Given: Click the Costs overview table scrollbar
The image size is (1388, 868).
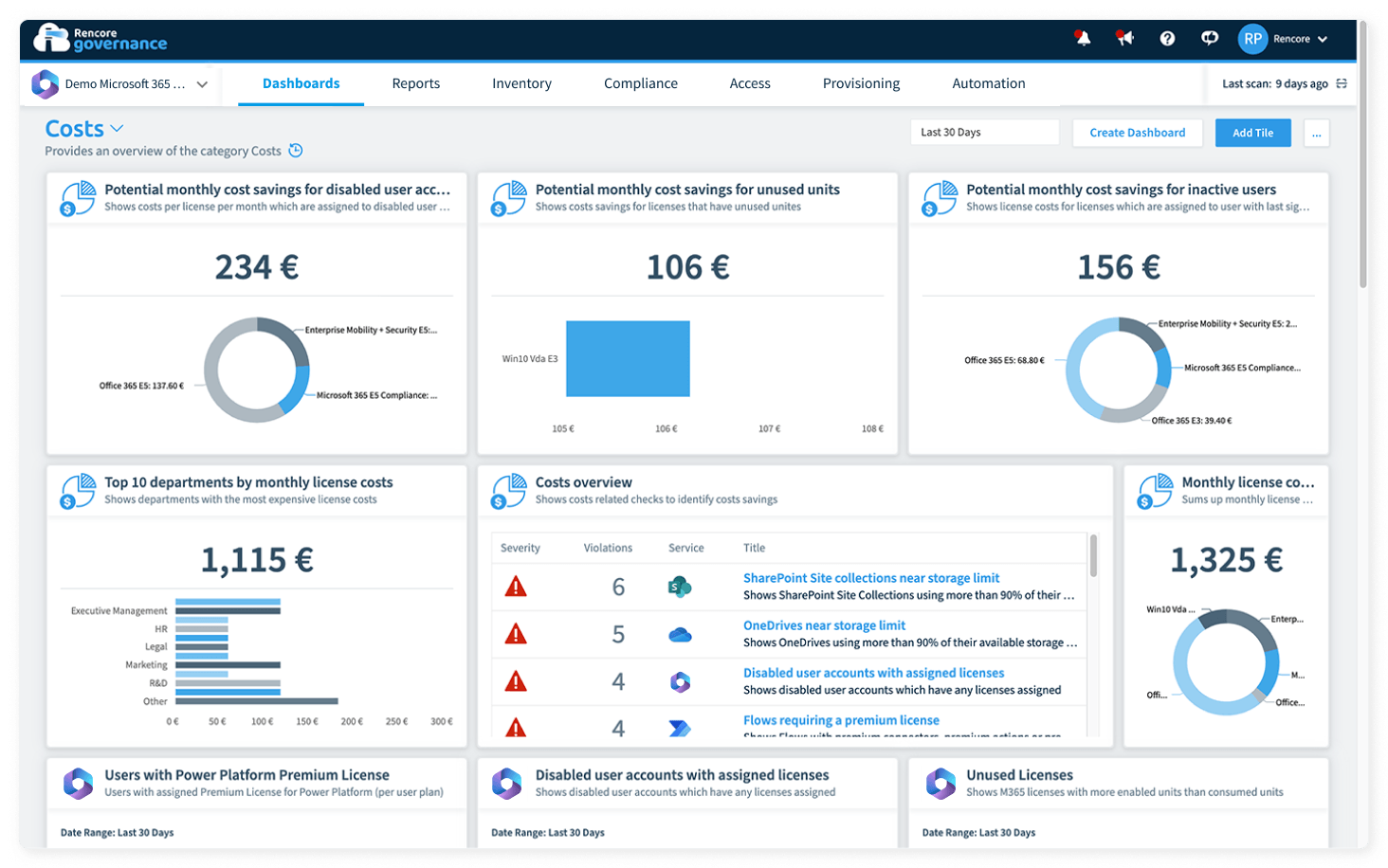Looking at the screenshot, I should 1093,557.
